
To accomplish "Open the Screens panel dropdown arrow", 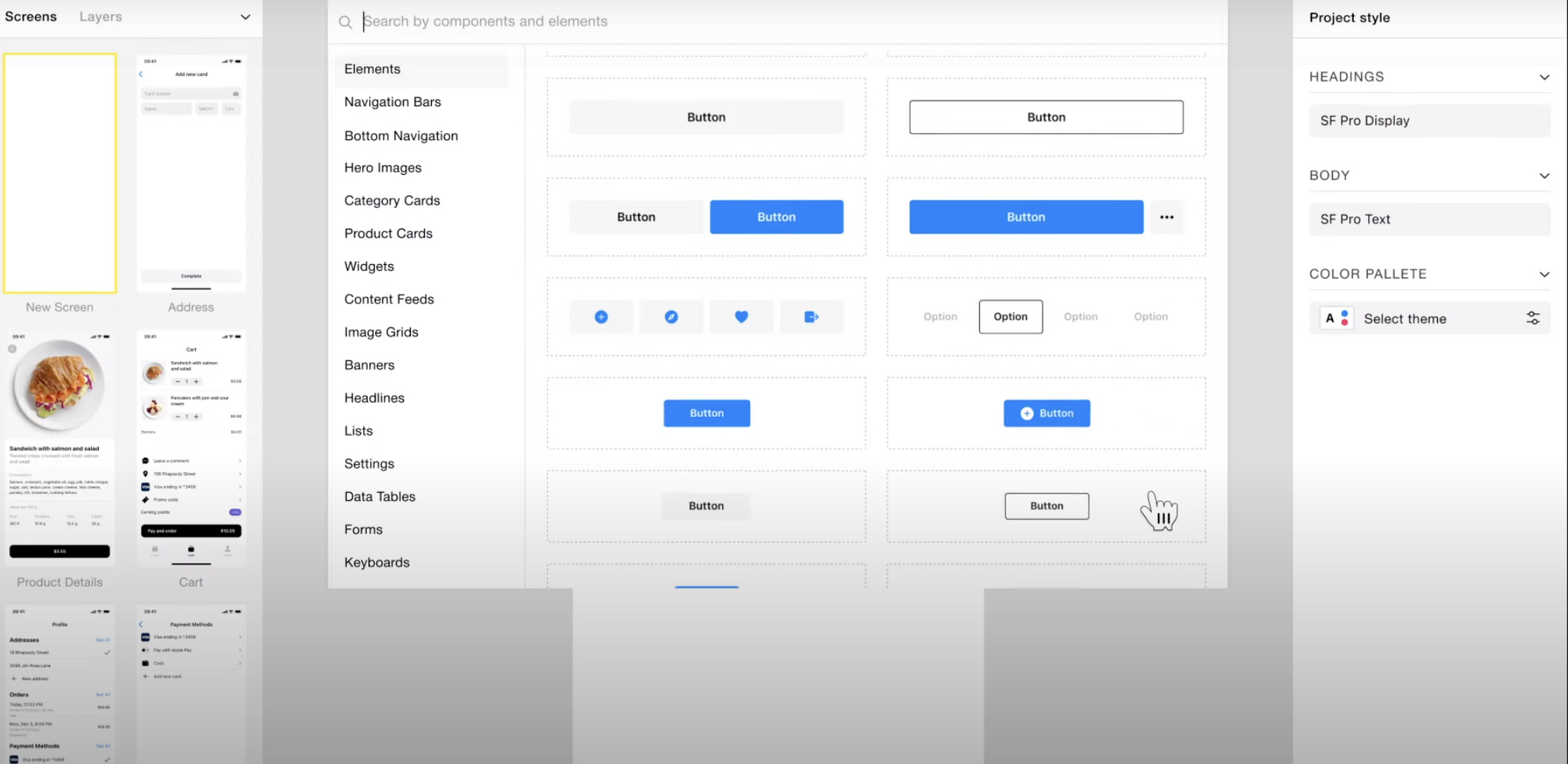I will pyautogui.click(x=245, y=17).
